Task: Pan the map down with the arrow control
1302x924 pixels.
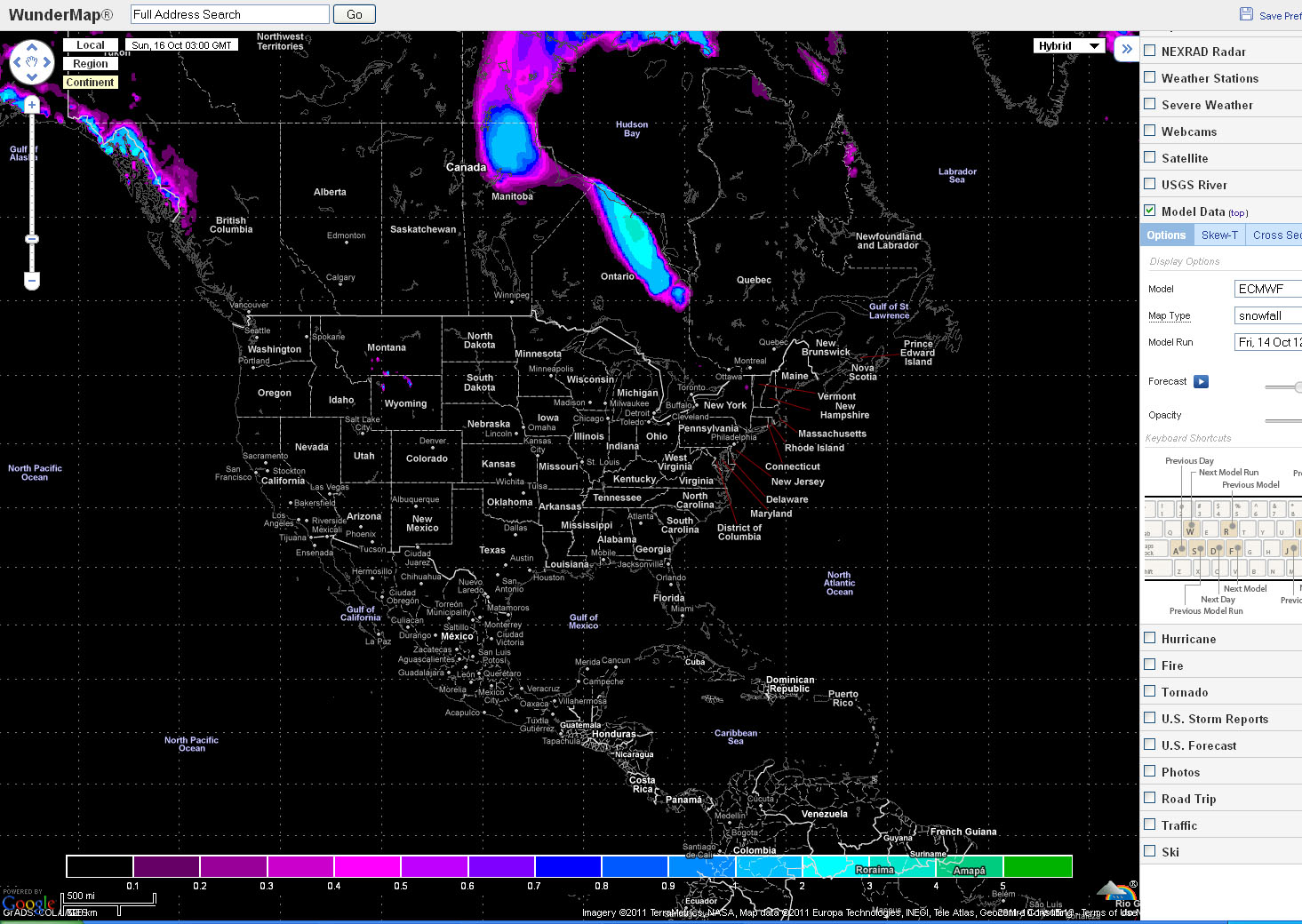Action: click(x=32, y=77)
